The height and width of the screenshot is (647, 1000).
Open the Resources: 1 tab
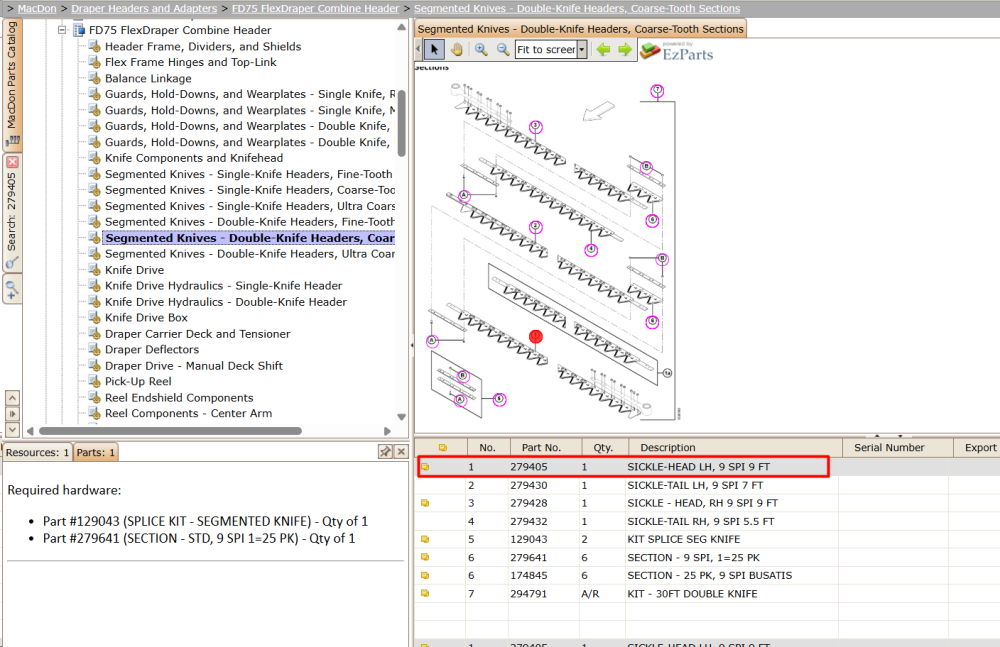coord(37,452)
